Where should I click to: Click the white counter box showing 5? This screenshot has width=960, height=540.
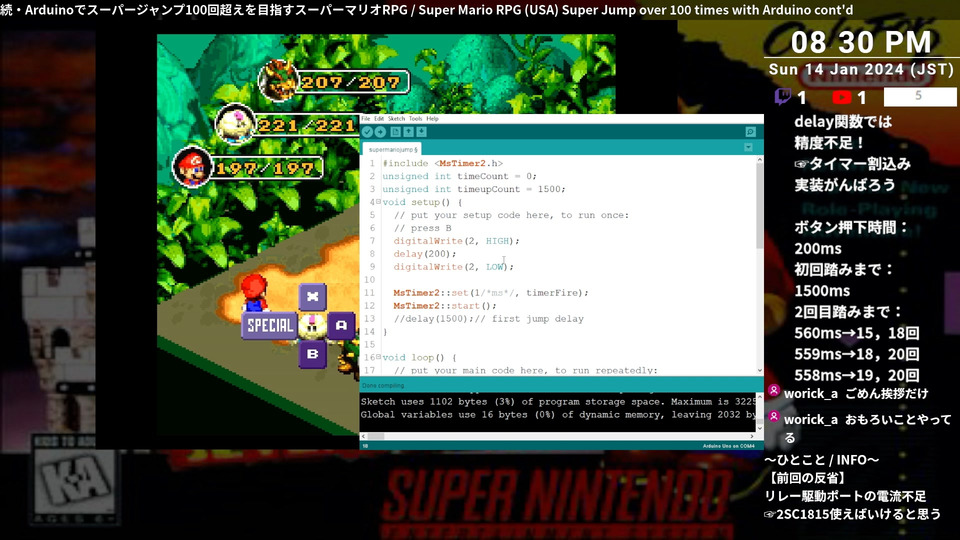click(920, 96)
